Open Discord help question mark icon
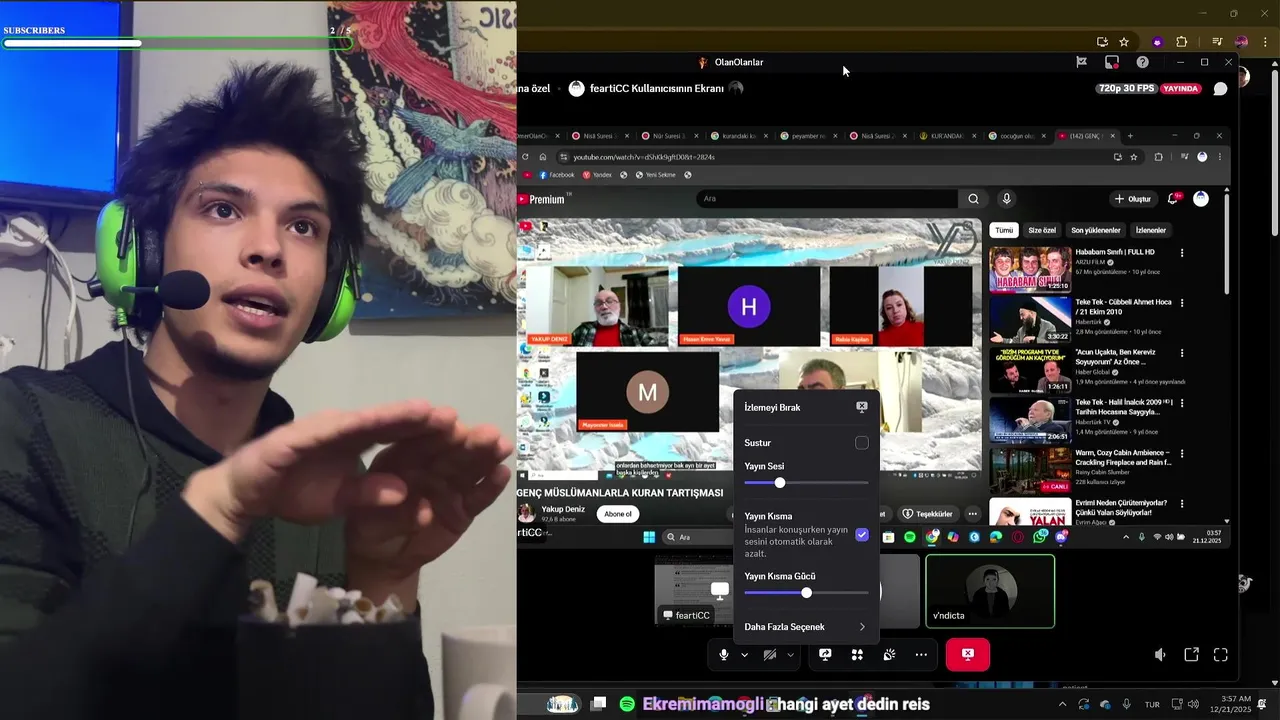 (x=1143, y=62)
